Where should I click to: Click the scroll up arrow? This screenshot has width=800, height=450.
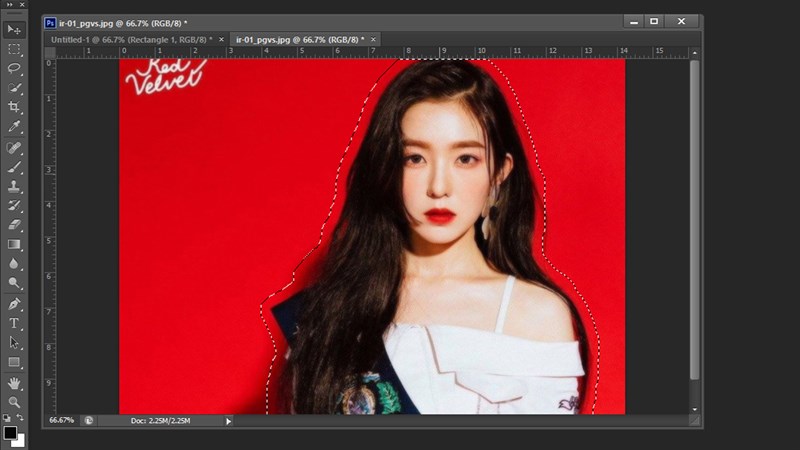point(694,53)
